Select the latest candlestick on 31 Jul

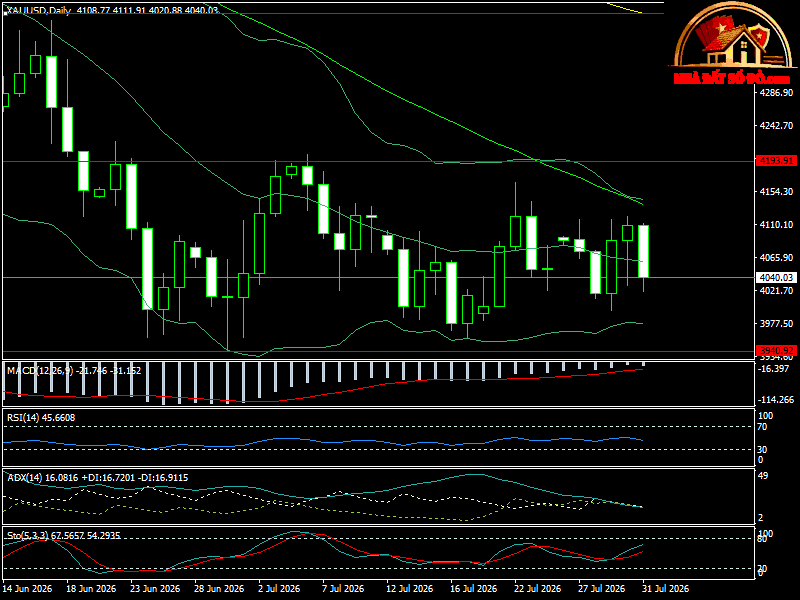point(643,252)
